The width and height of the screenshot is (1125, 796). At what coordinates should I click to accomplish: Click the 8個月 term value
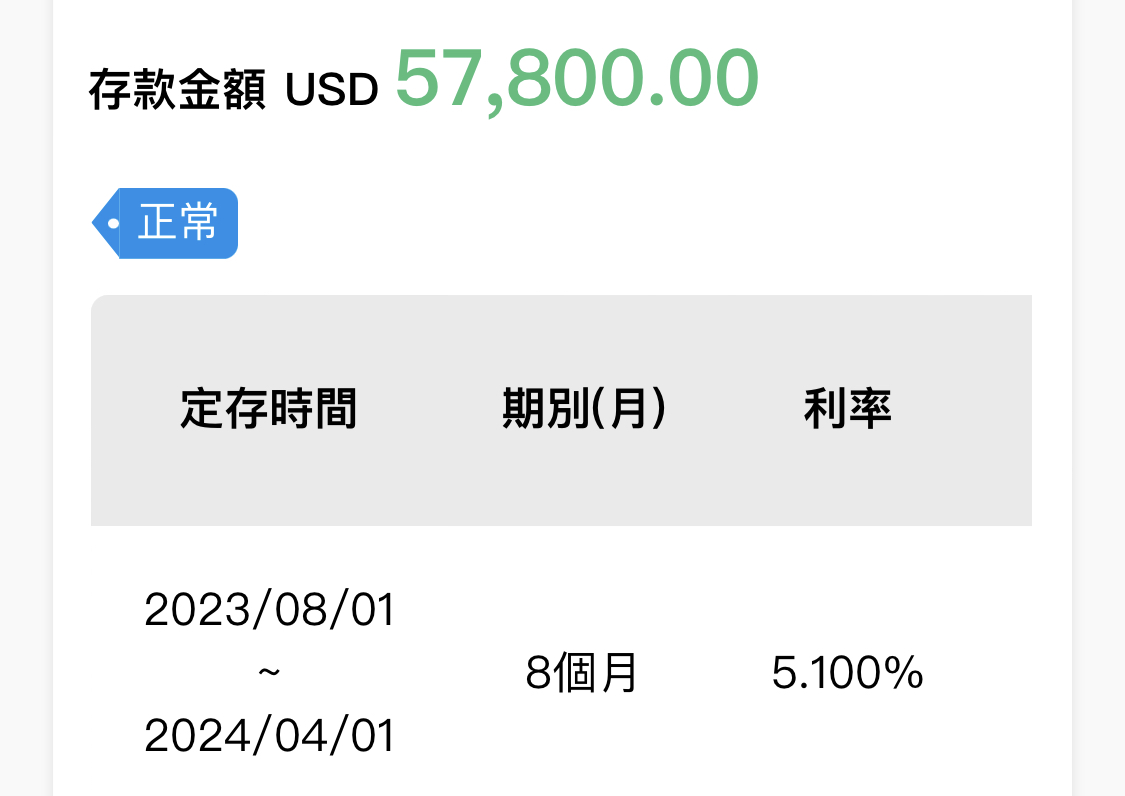coord(582,675)
